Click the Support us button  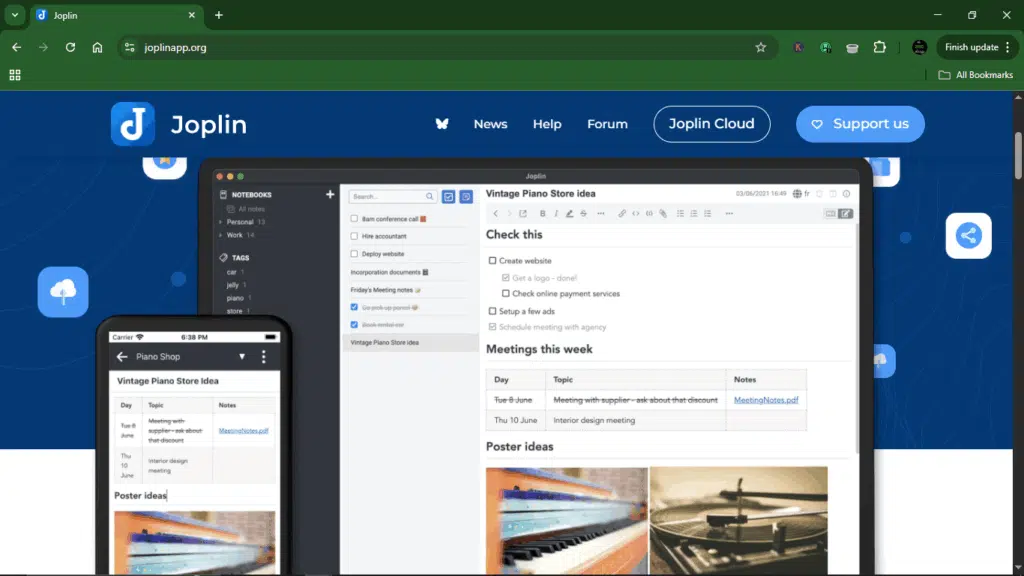click(860, 124)
